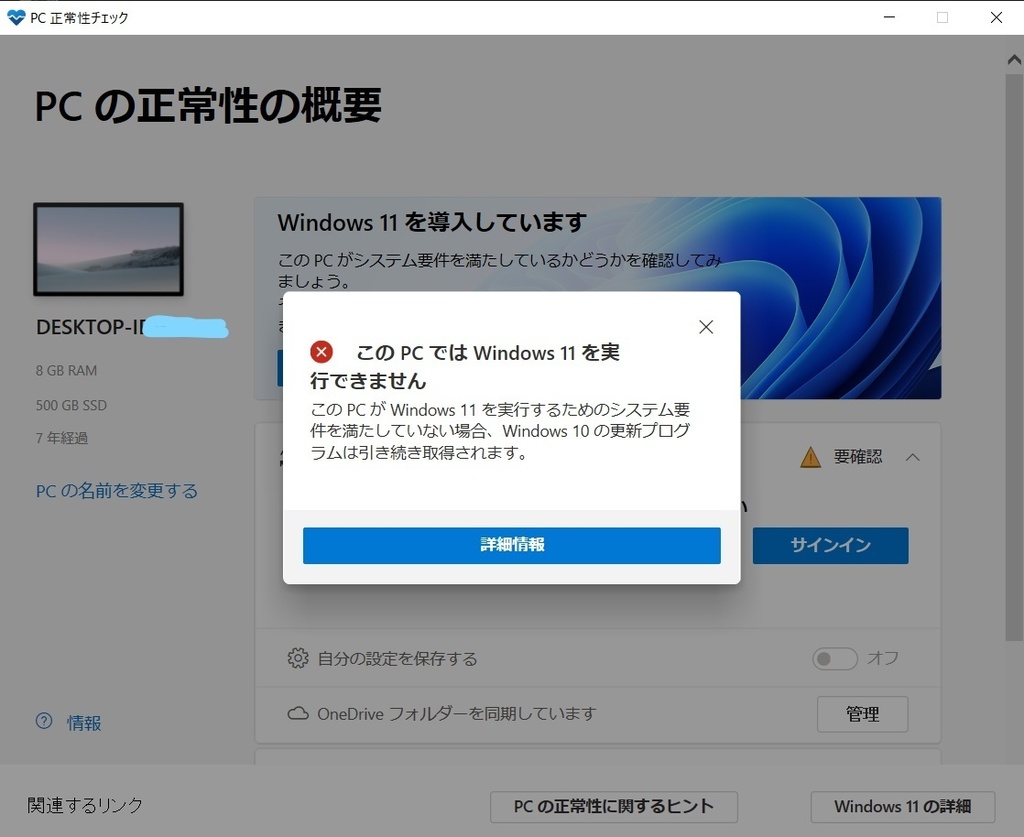Click the red error icon in dialog
The width and height of the screenshot is (1024, 837).
(321, 352)
